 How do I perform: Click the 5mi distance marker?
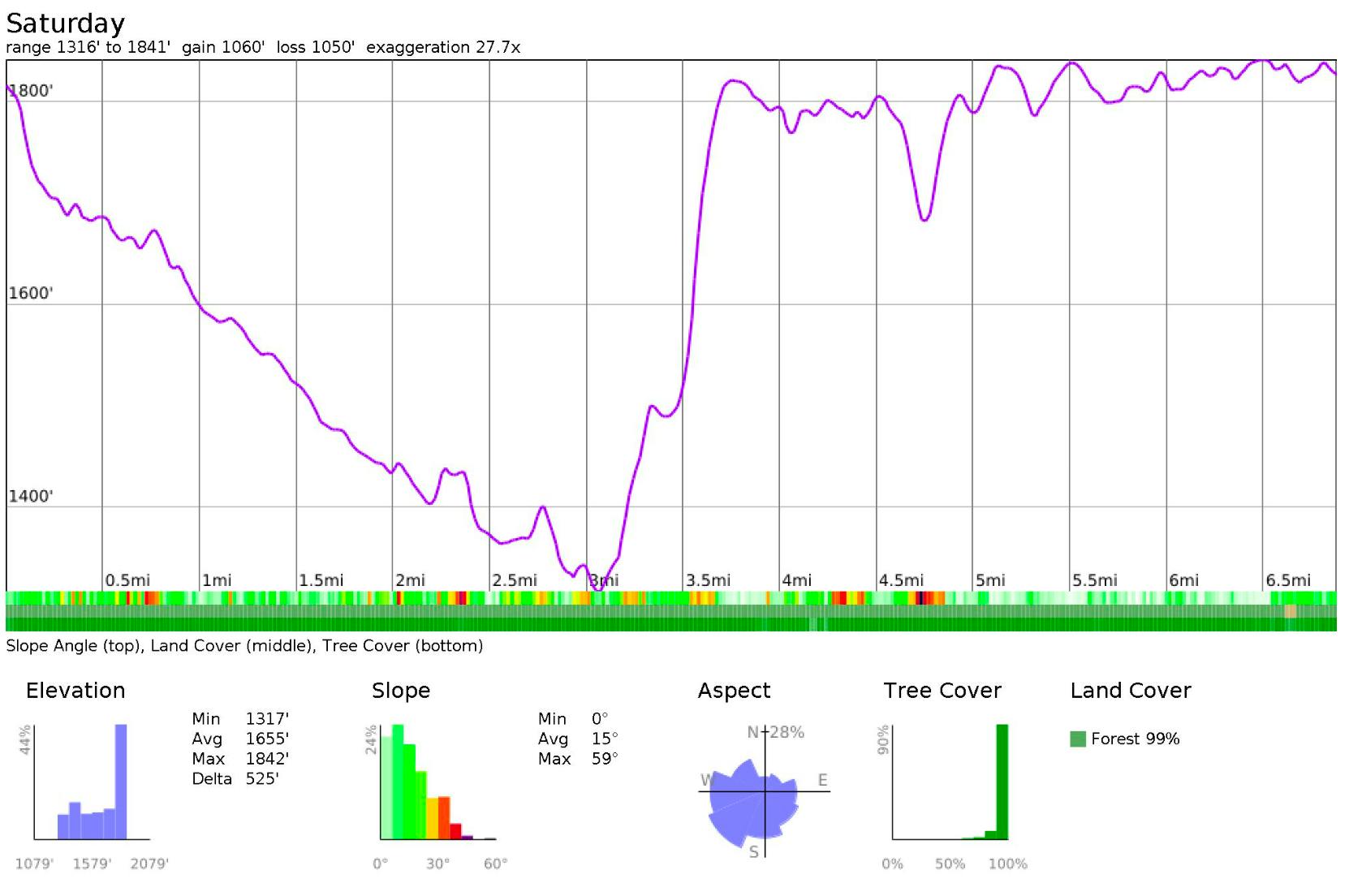tap(990, 580)
